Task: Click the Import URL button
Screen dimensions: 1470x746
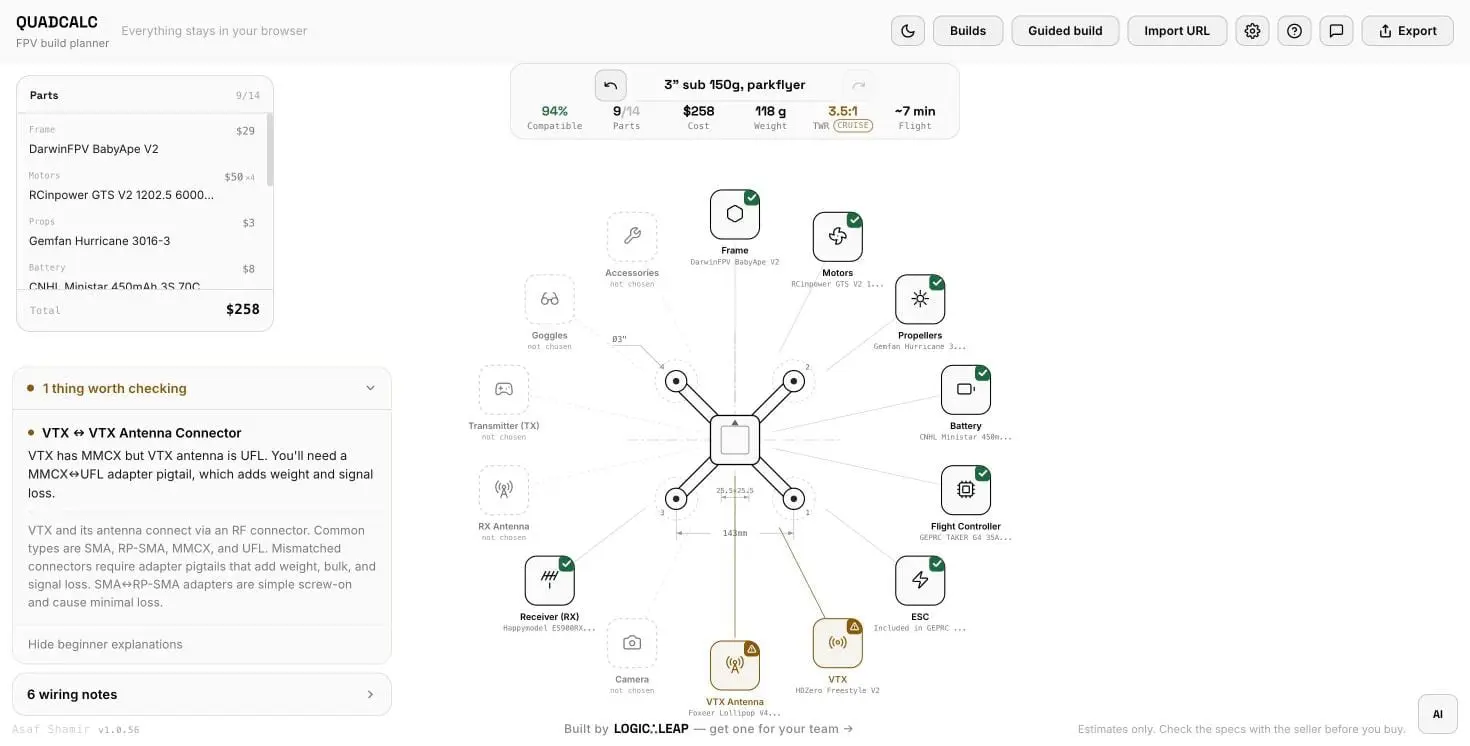Action: [1177, 31]
